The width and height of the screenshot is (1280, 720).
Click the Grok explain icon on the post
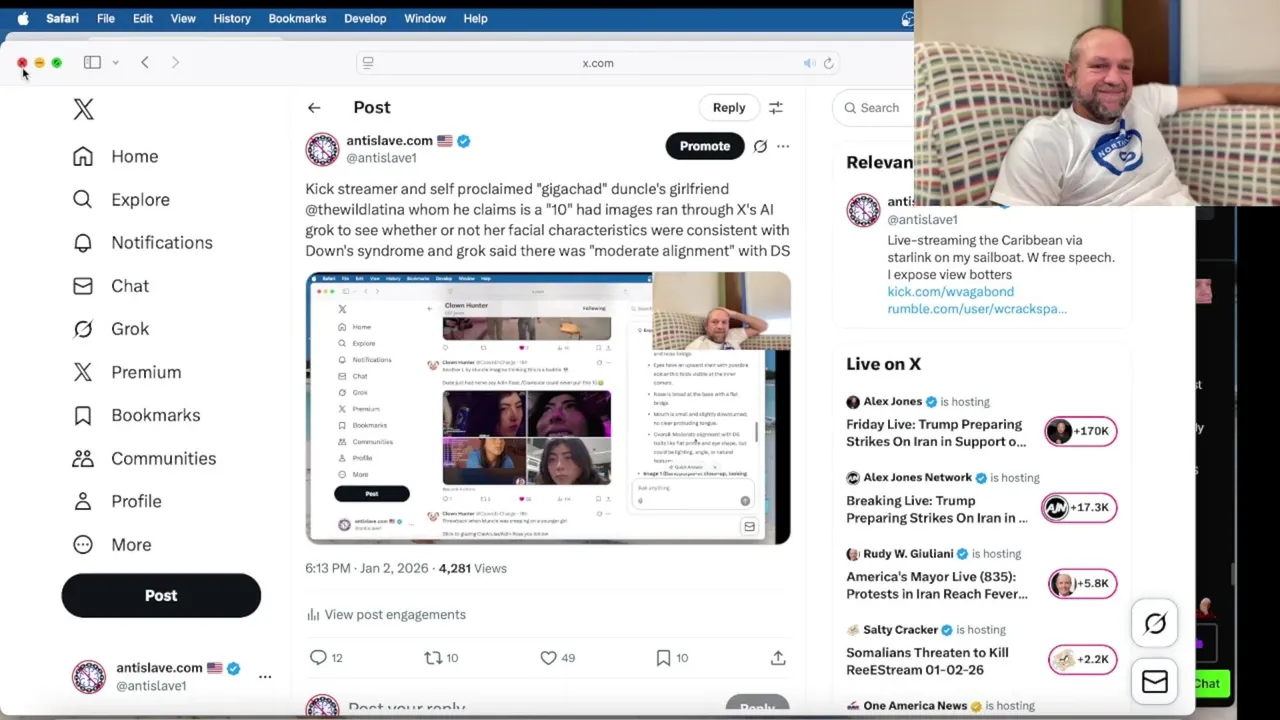(x=760, y=146)
